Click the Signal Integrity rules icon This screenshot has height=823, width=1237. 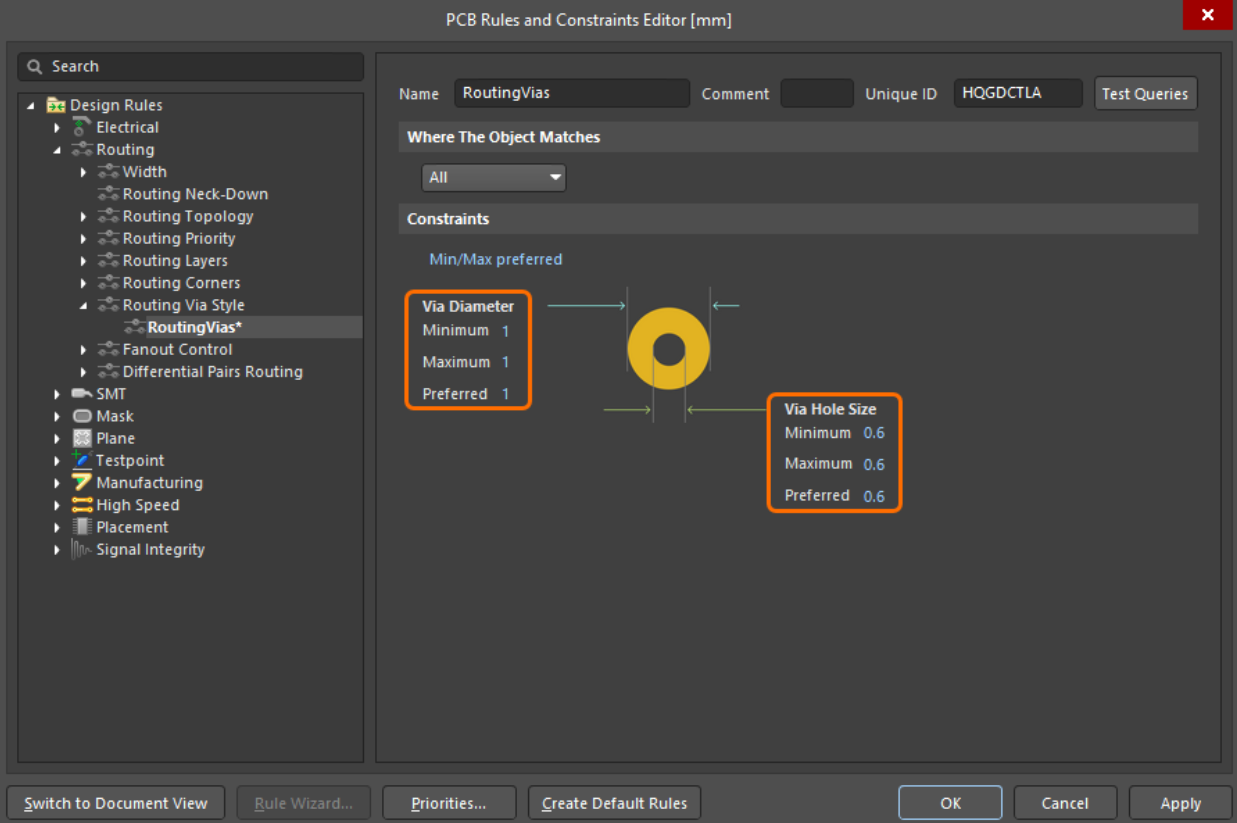pos(80,549)
